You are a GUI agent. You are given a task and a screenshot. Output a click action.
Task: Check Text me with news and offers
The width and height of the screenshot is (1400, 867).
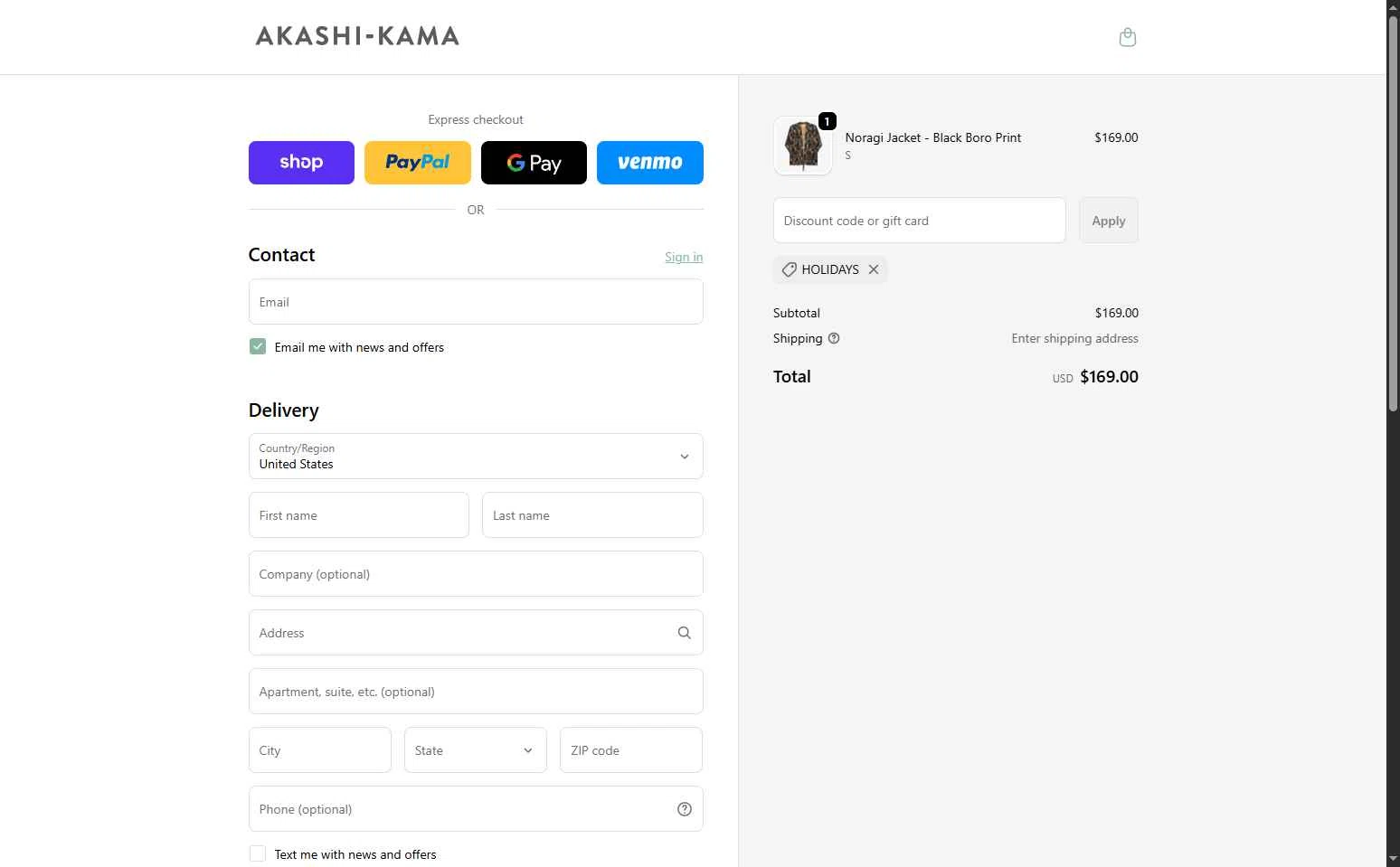click(x=258, y=853)
